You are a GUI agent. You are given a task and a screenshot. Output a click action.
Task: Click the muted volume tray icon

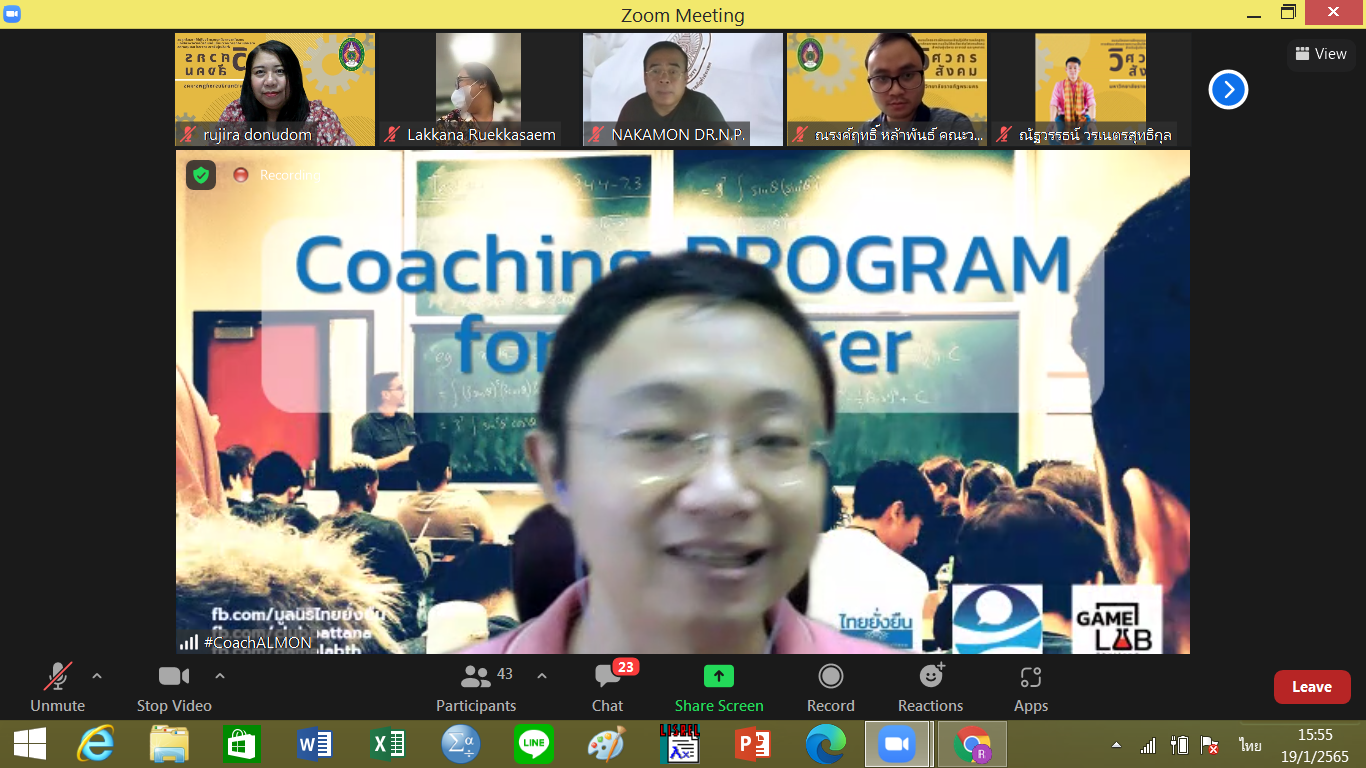tap(1210, 745)
